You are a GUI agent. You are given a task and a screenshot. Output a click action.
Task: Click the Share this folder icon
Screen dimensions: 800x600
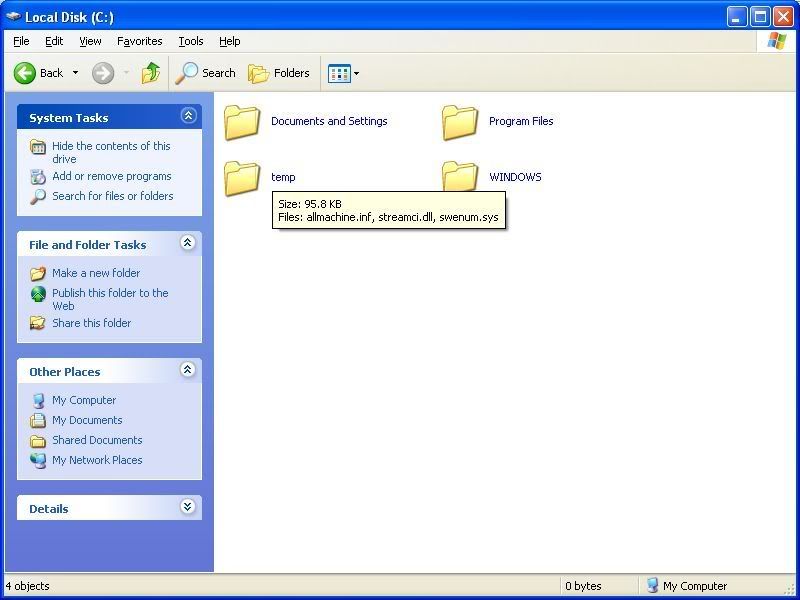click(x=38, y=323)
